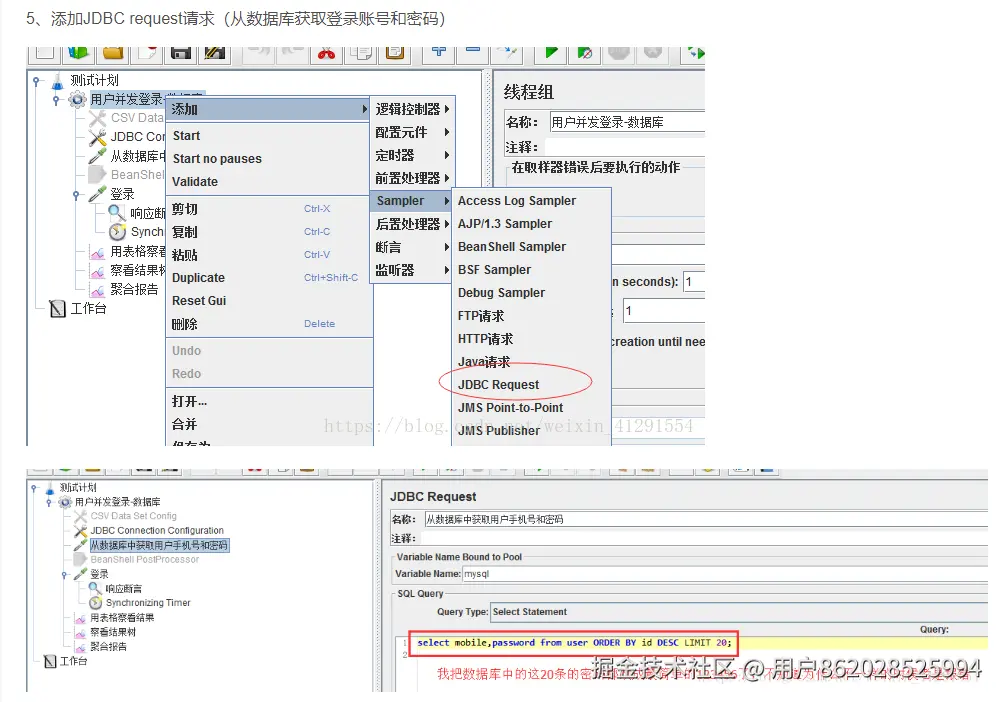1002x702 pixels.
Task: Select Access Log Sampler from the list
Action: [x=530, y=201]
